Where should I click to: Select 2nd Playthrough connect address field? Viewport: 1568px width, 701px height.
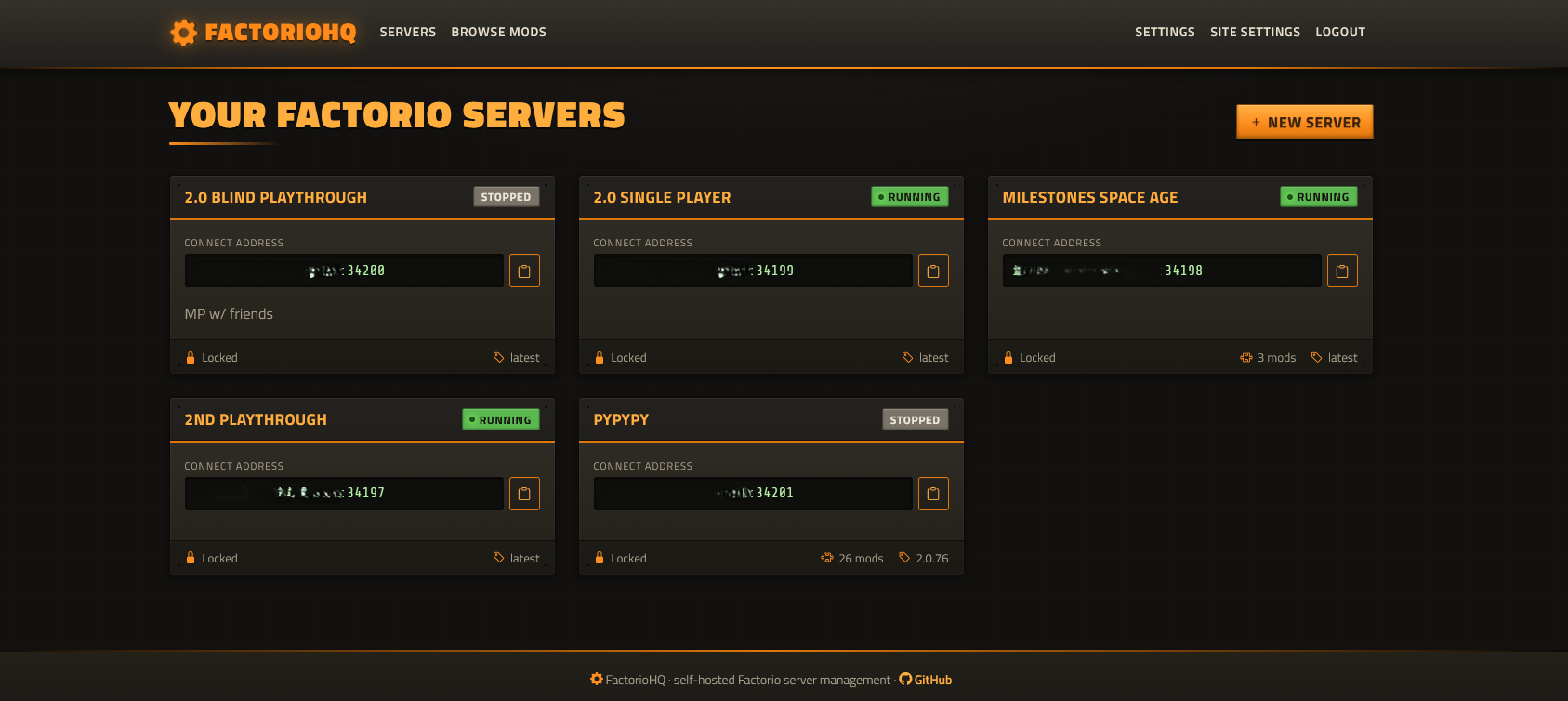point(344,494)
